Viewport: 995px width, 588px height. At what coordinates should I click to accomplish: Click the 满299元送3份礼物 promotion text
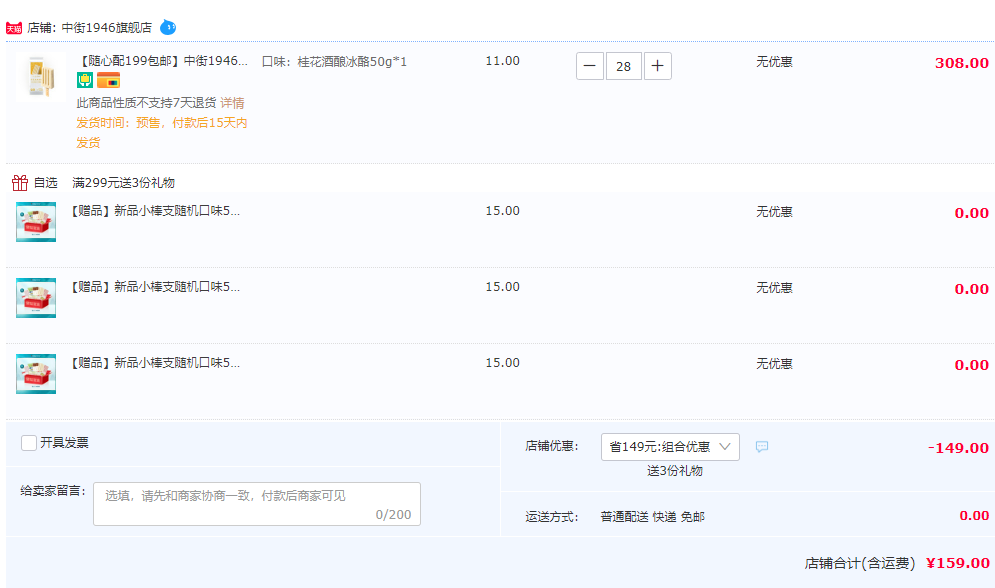pos(124,183)
